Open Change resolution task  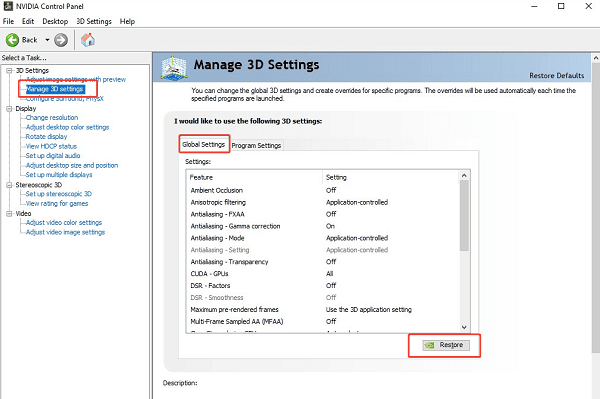(52, 117)
